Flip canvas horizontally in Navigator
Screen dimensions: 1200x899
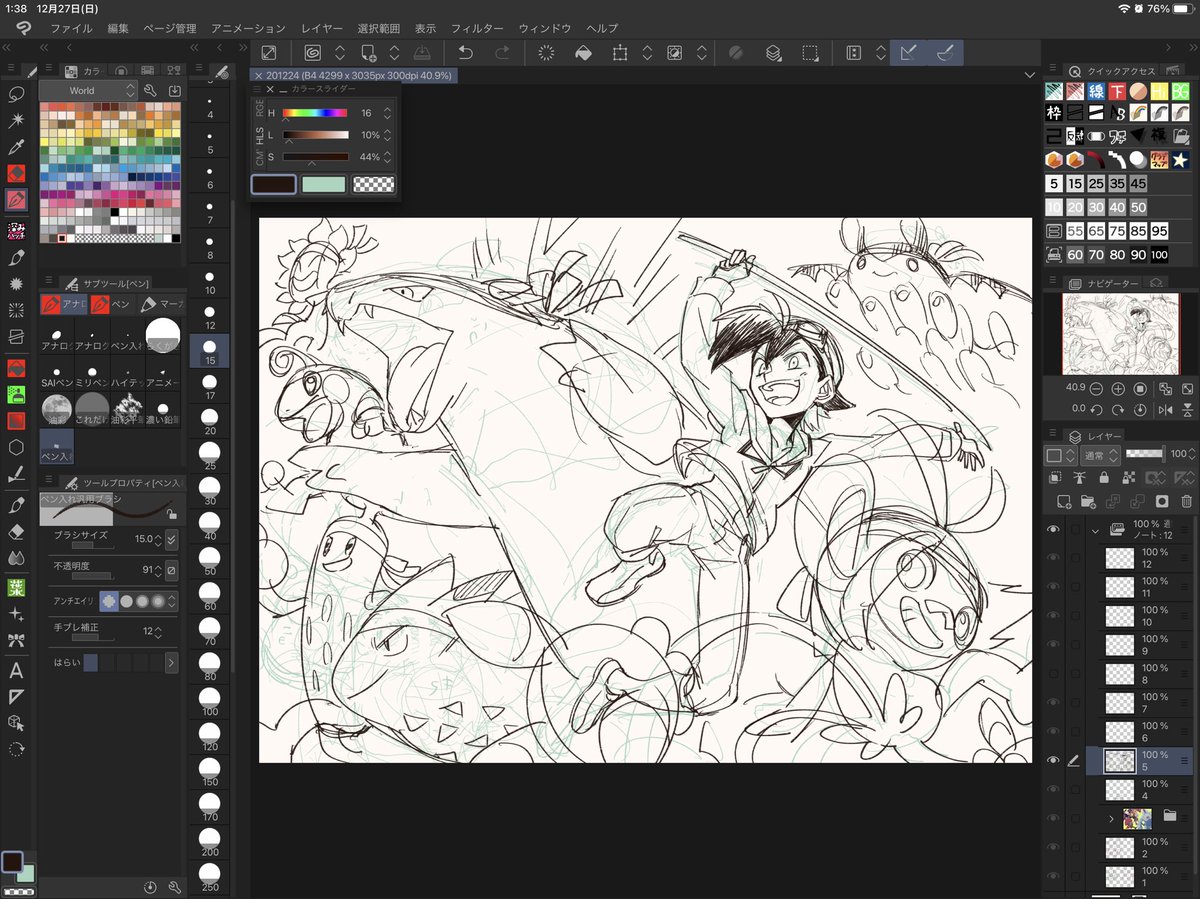tap(1165, 410)
